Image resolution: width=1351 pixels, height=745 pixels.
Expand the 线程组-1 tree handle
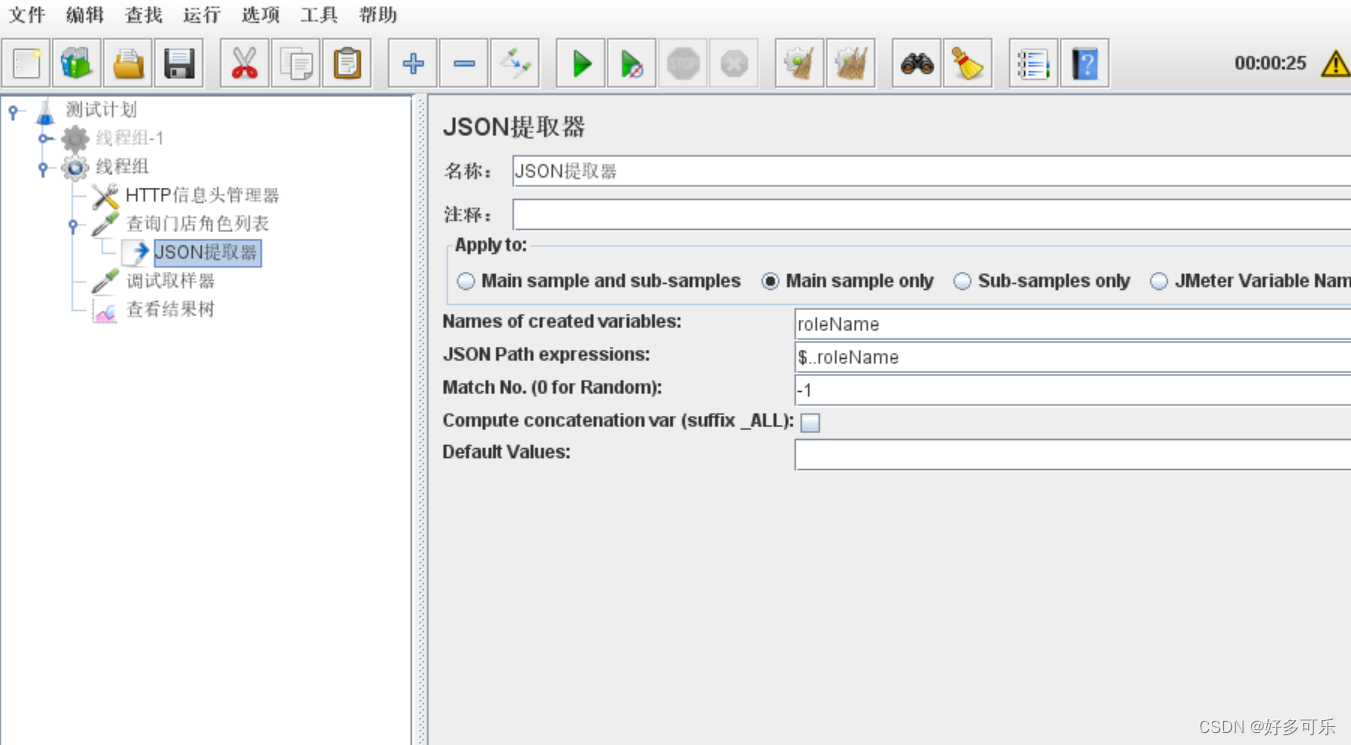[x=44, y=139]
